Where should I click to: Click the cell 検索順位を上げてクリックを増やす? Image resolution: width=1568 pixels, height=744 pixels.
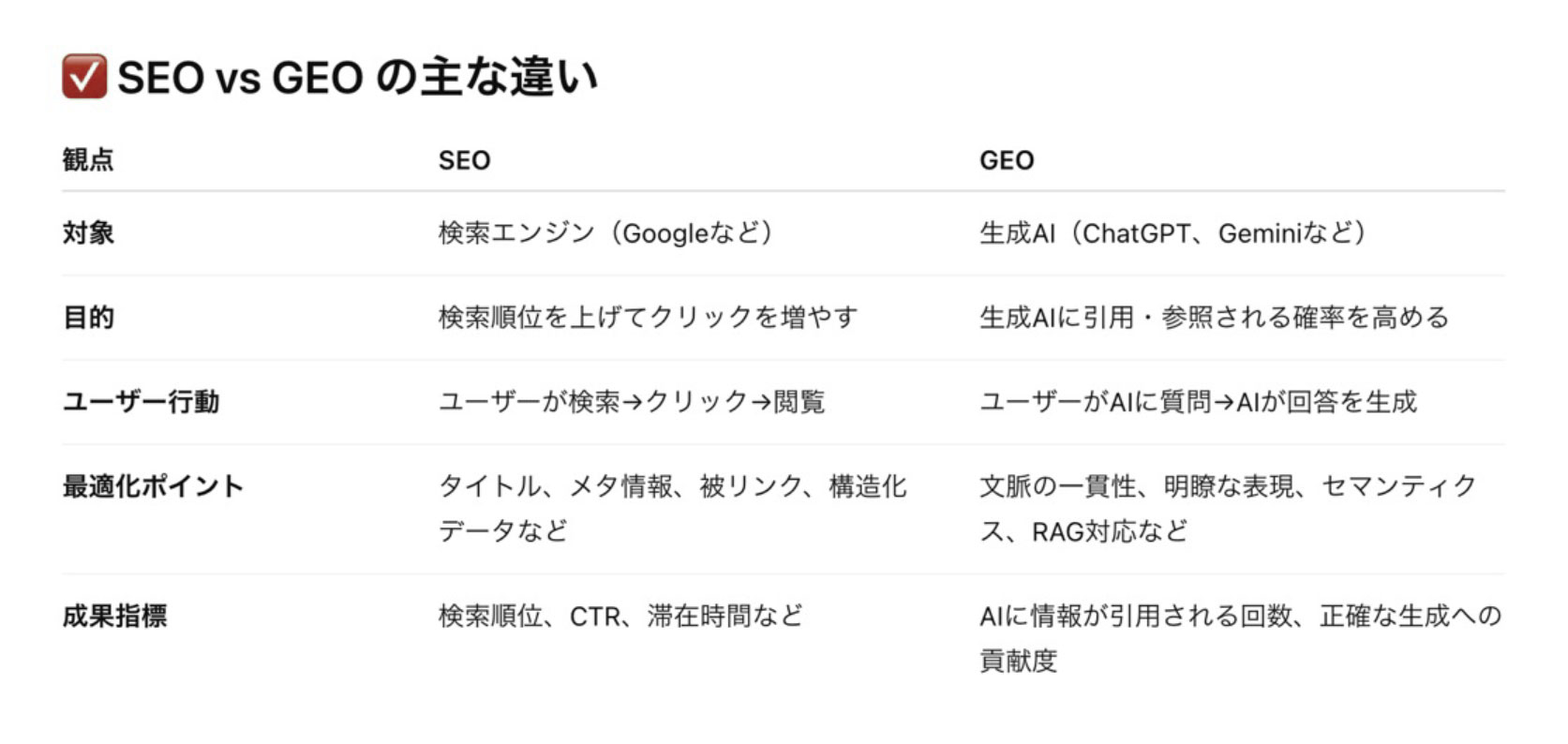click(648, 317)
